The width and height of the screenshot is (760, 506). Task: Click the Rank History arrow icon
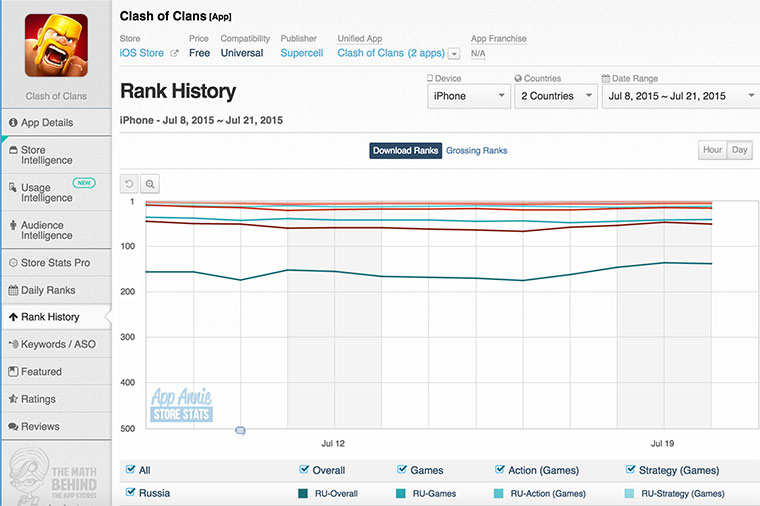click(13, 317)
